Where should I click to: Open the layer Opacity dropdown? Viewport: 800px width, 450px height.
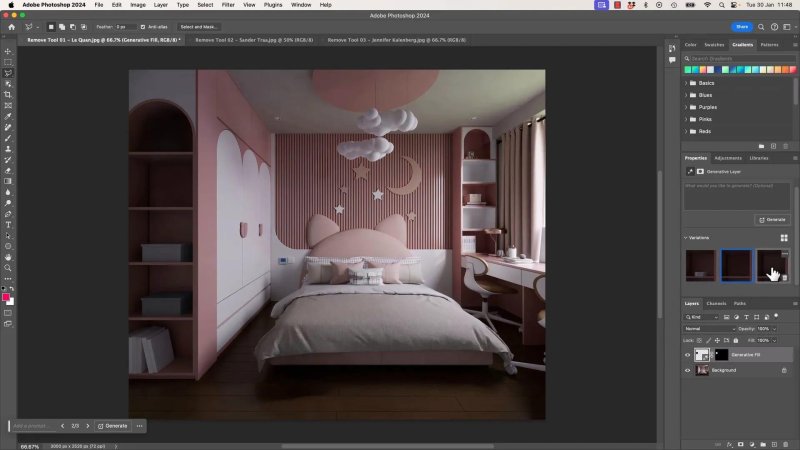tap(774, 329)
